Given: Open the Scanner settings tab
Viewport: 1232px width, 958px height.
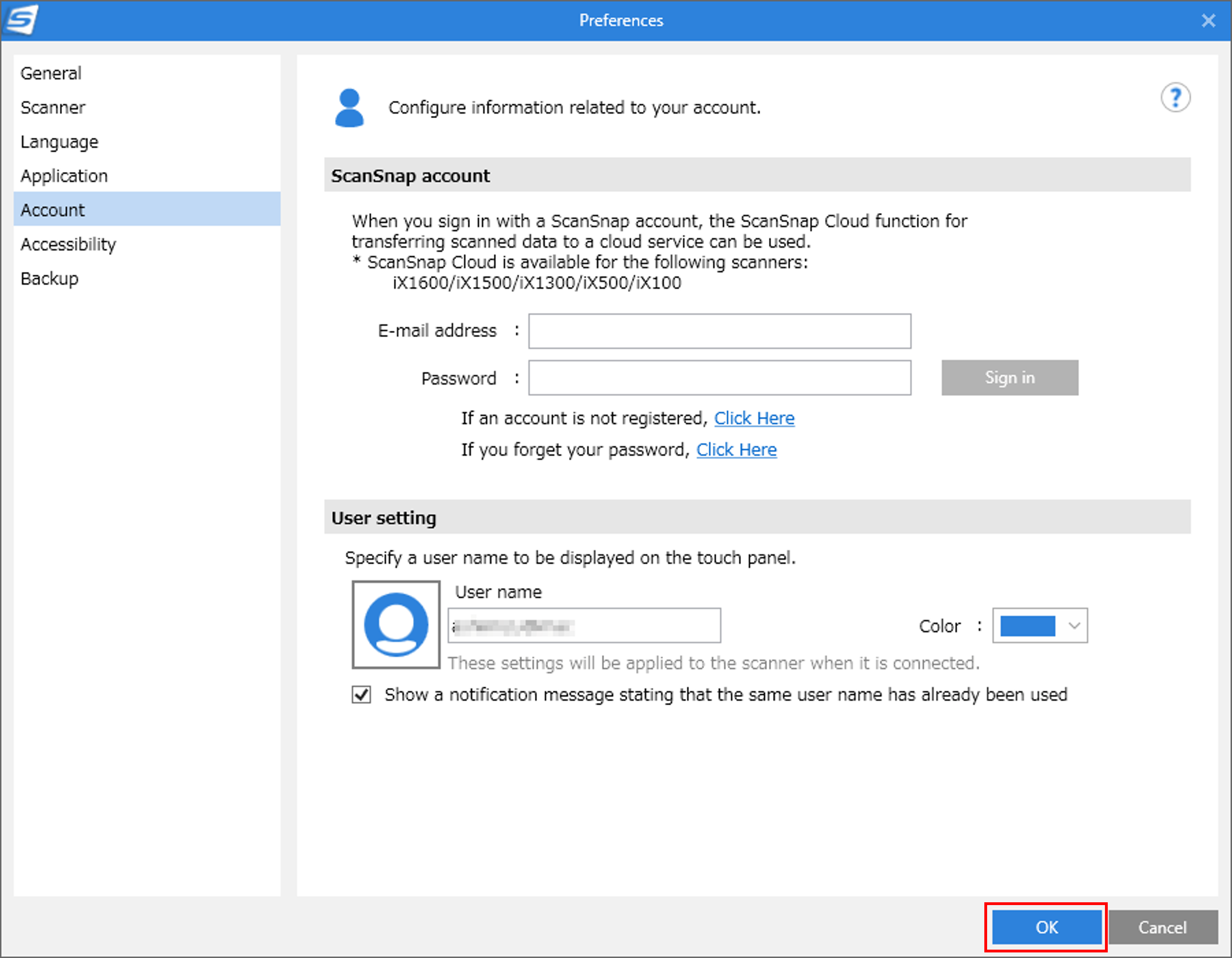Looking at the screenshot, I should pos(147,107).
